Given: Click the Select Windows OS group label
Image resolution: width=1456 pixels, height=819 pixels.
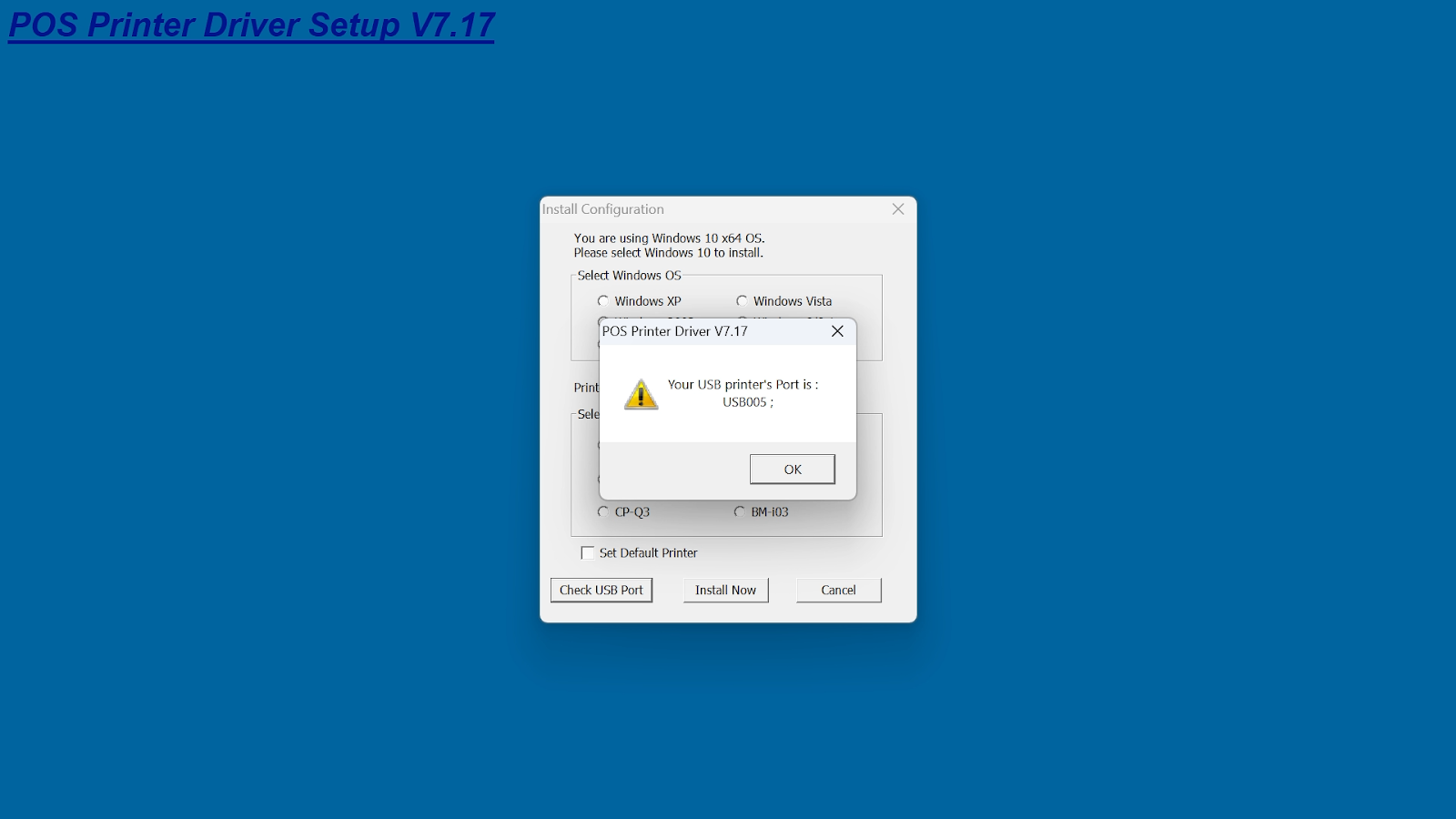Looking at the screenshot, I should pyautogui.click(x=629, y=276).
